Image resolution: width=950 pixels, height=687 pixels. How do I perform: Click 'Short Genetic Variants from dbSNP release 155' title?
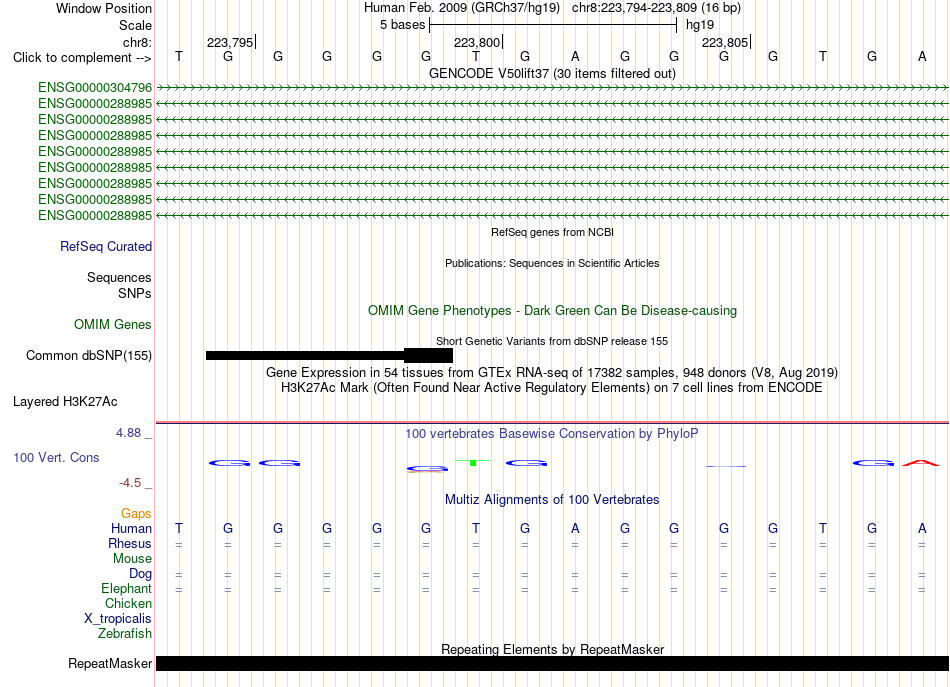[552, 341]
